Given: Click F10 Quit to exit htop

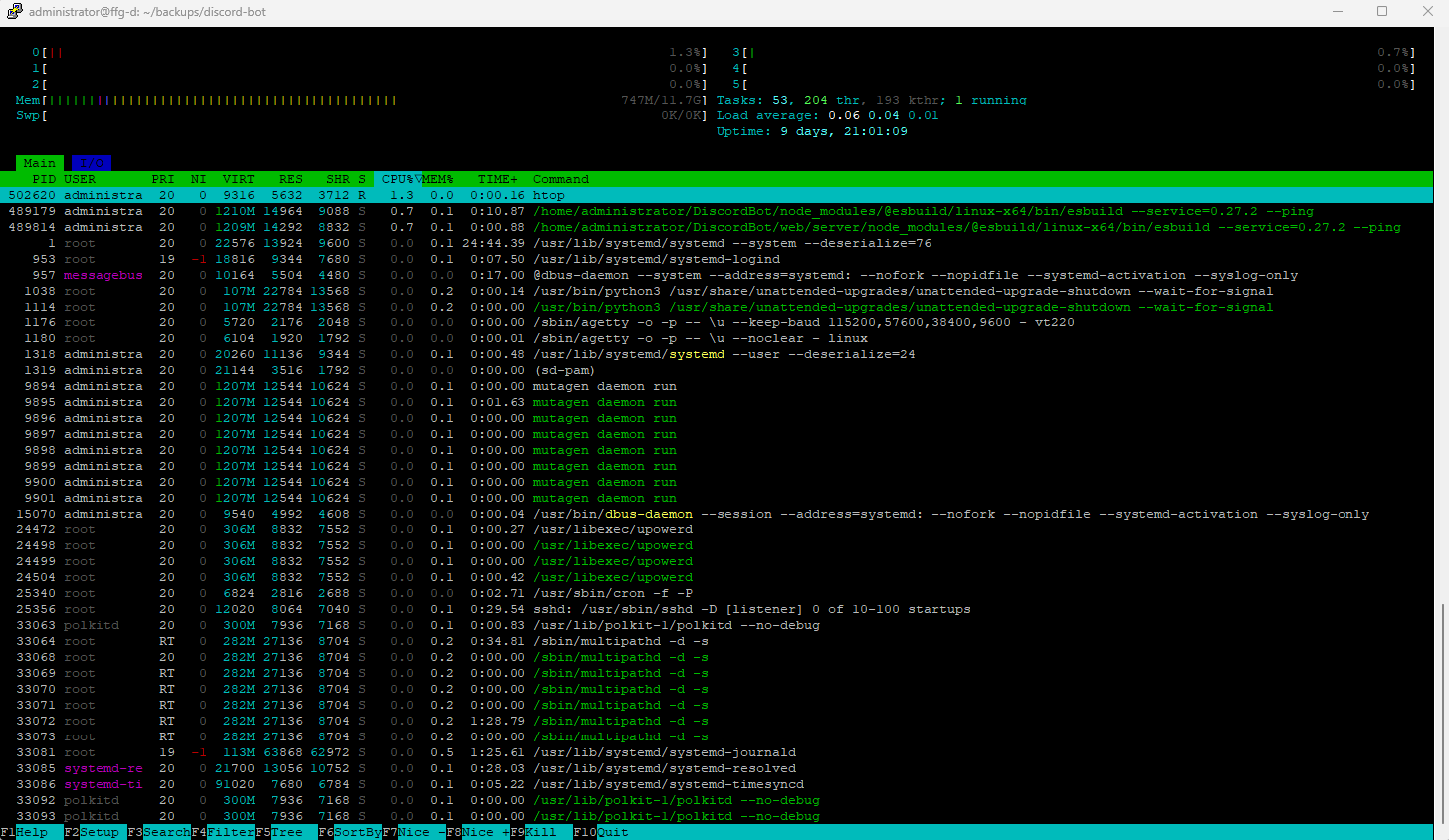Looking at the screenshot, I should pyautogui.click(x=612, y=832).
